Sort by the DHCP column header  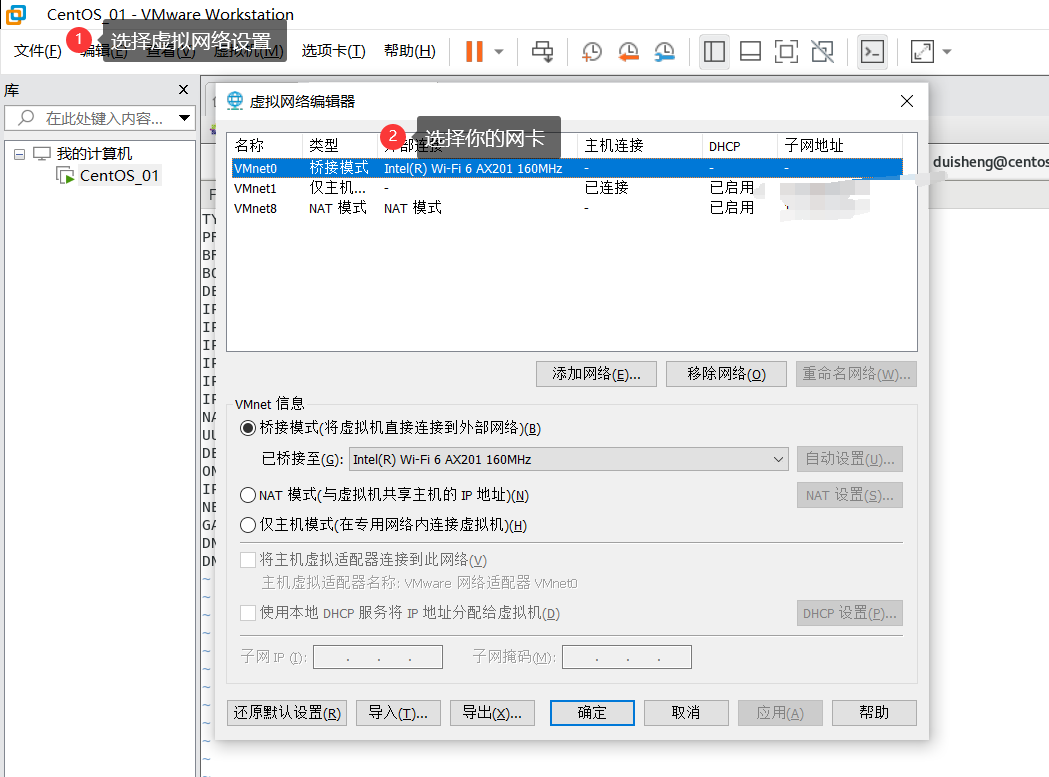(x=739, y=145)
